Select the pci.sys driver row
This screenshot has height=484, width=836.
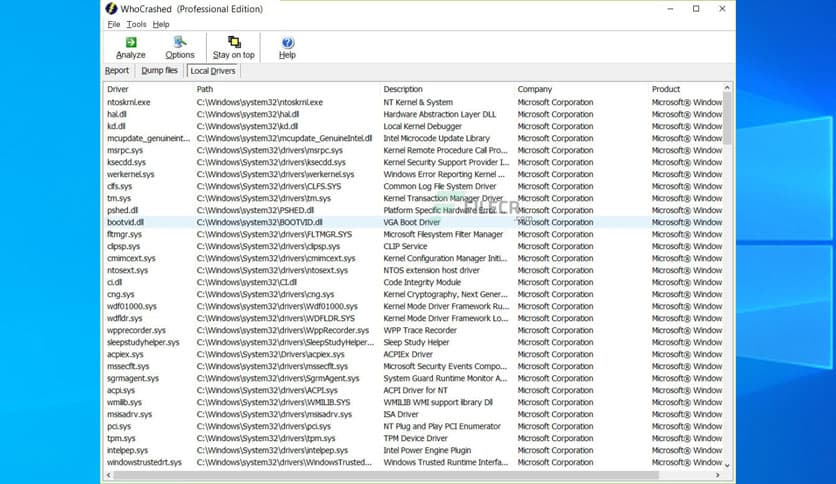pyautogui.click(x=414, y=426)
